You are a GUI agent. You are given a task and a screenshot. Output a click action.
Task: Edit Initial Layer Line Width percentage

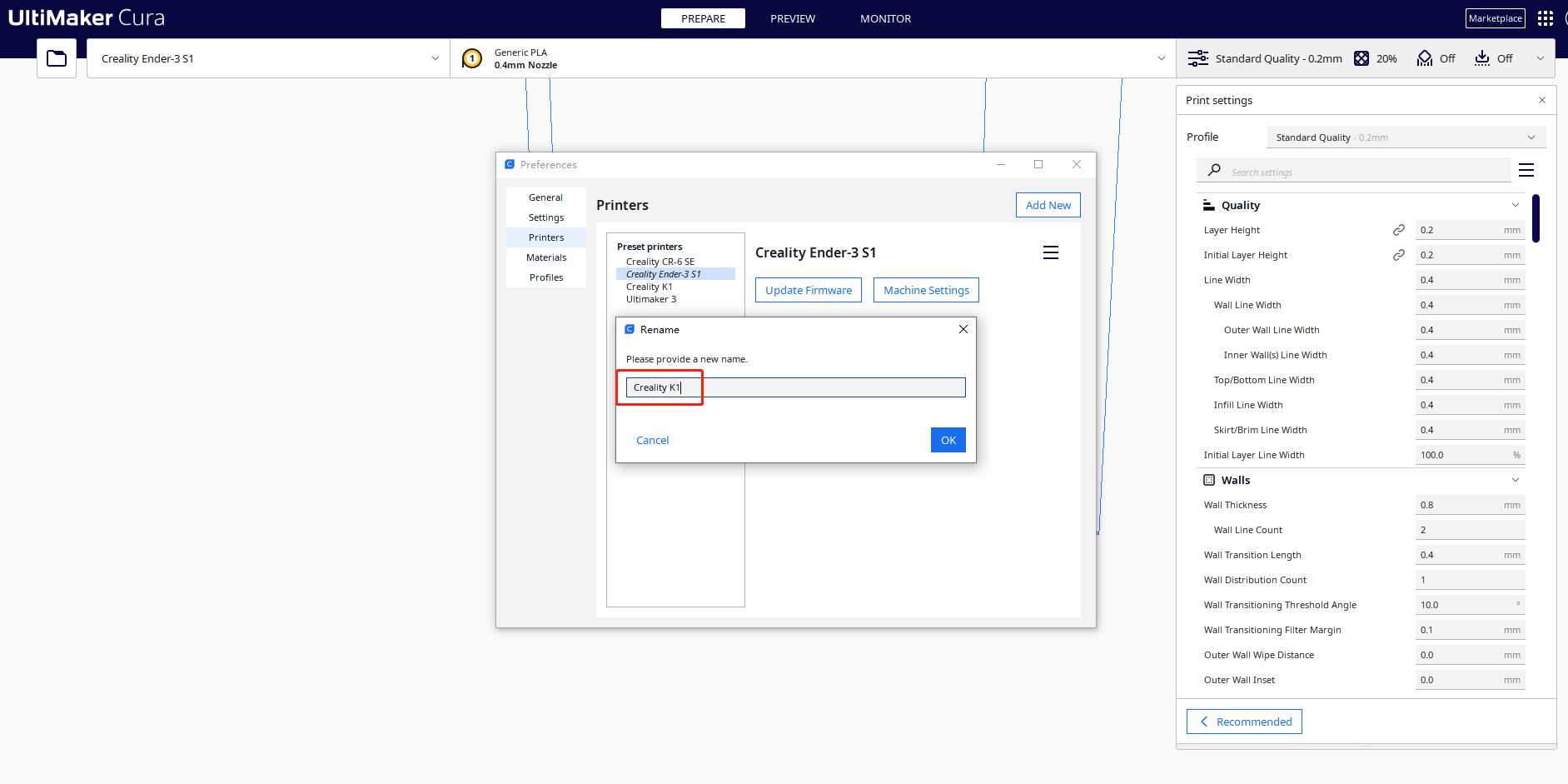click(x=1471, y=455)
